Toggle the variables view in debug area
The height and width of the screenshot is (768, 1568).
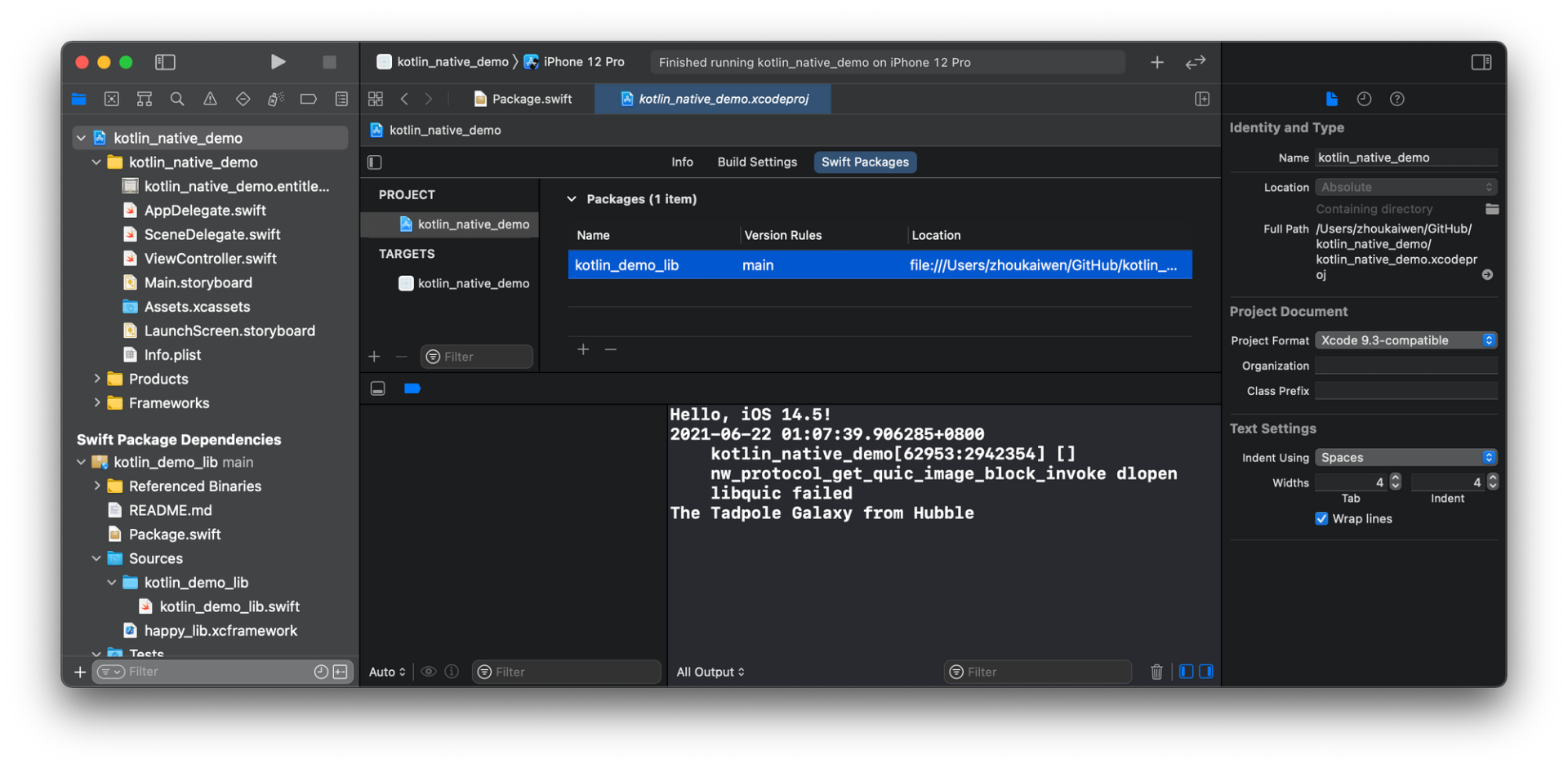pyautogui.click(x=1186, y=671)
